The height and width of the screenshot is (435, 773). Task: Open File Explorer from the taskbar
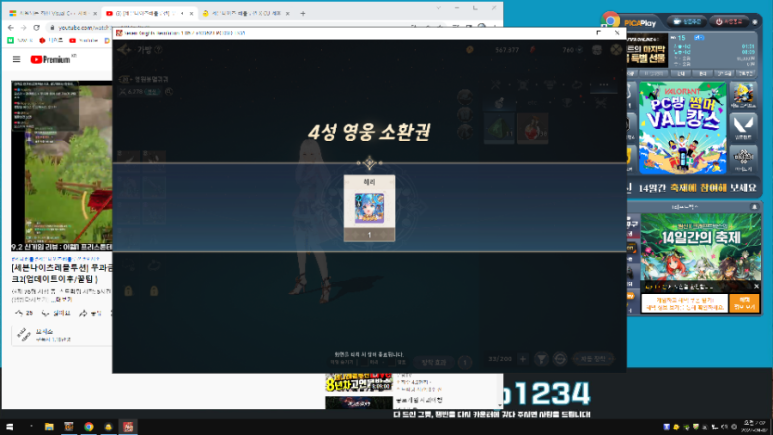click(49, 427)
